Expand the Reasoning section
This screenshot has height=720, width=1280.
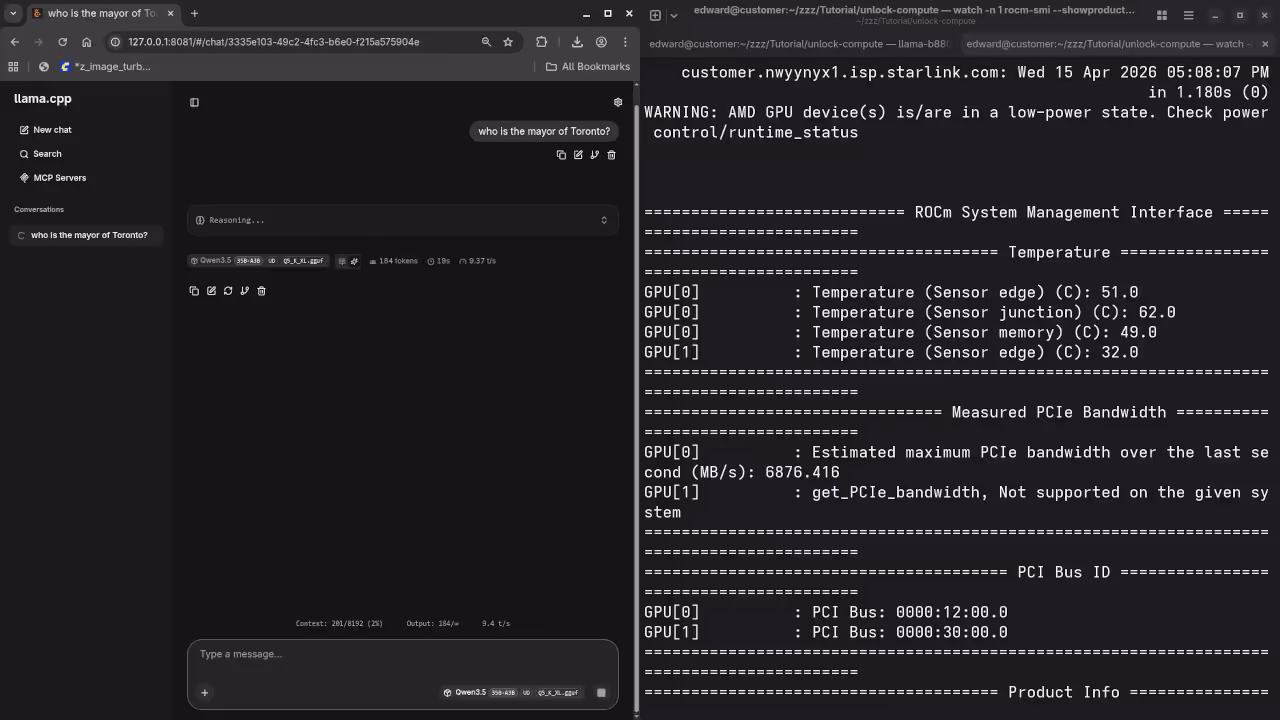603,219
